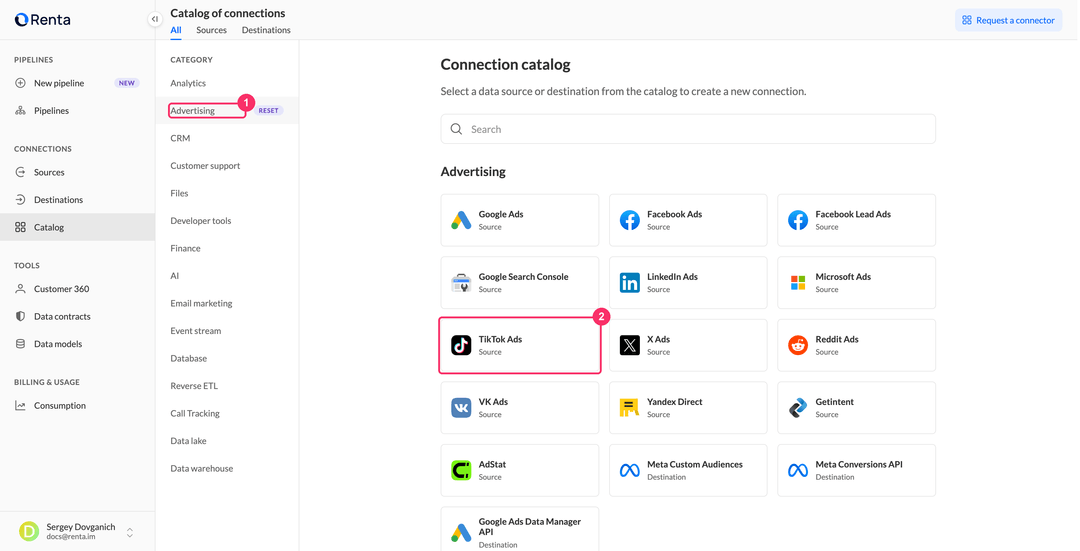1080x551 pixels.
Task: Click the catalog Search field
Action: click(688, 129)
